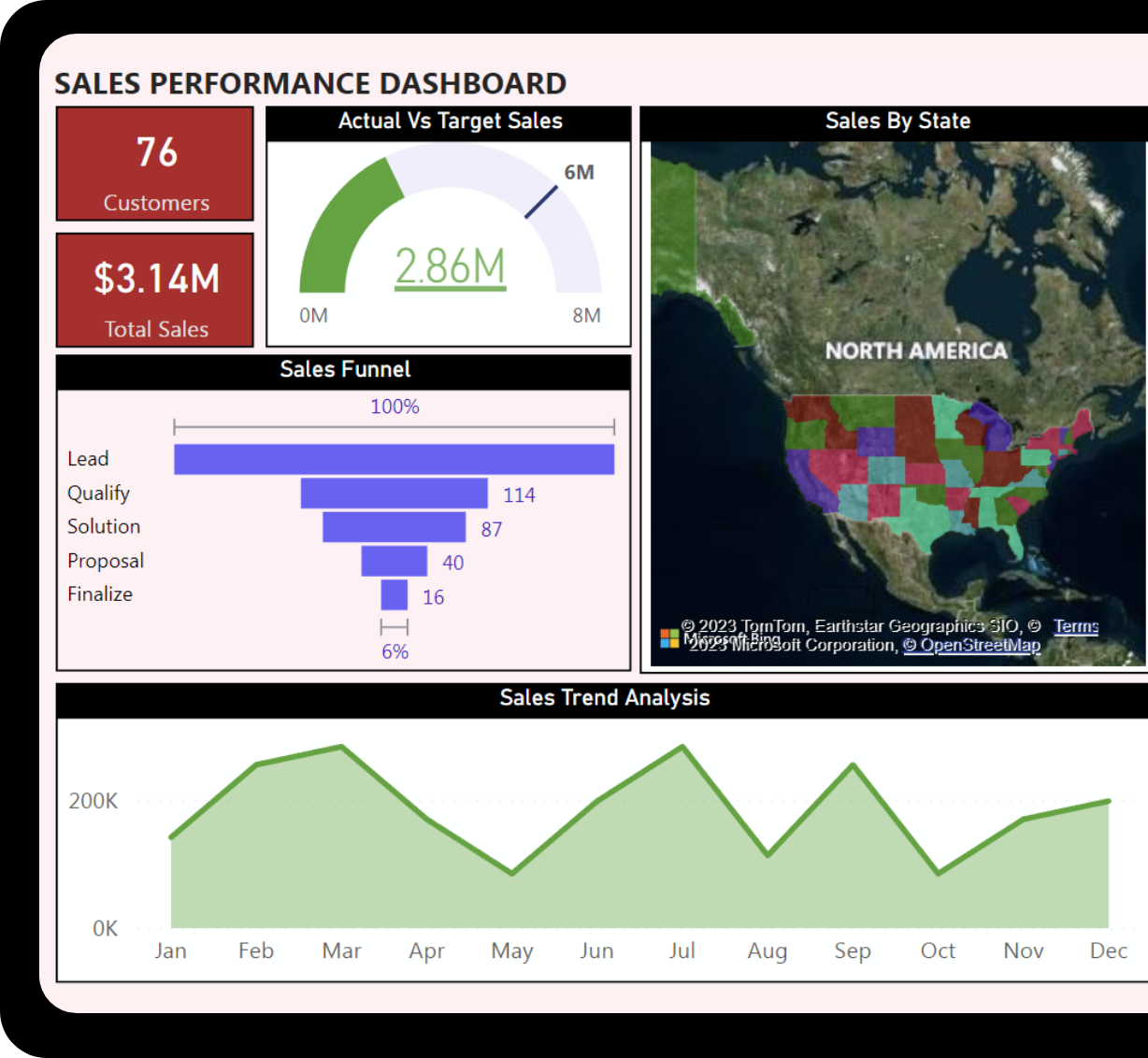Click the Mar label on the trend axis
Screen dimensions: 1148x1058
click(x=341, y=951)
